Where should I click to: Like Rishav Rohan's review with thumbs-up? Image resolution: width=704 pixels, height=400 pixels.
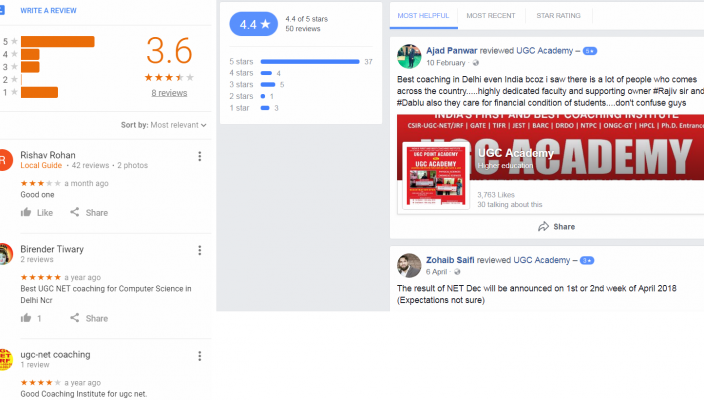26,212
